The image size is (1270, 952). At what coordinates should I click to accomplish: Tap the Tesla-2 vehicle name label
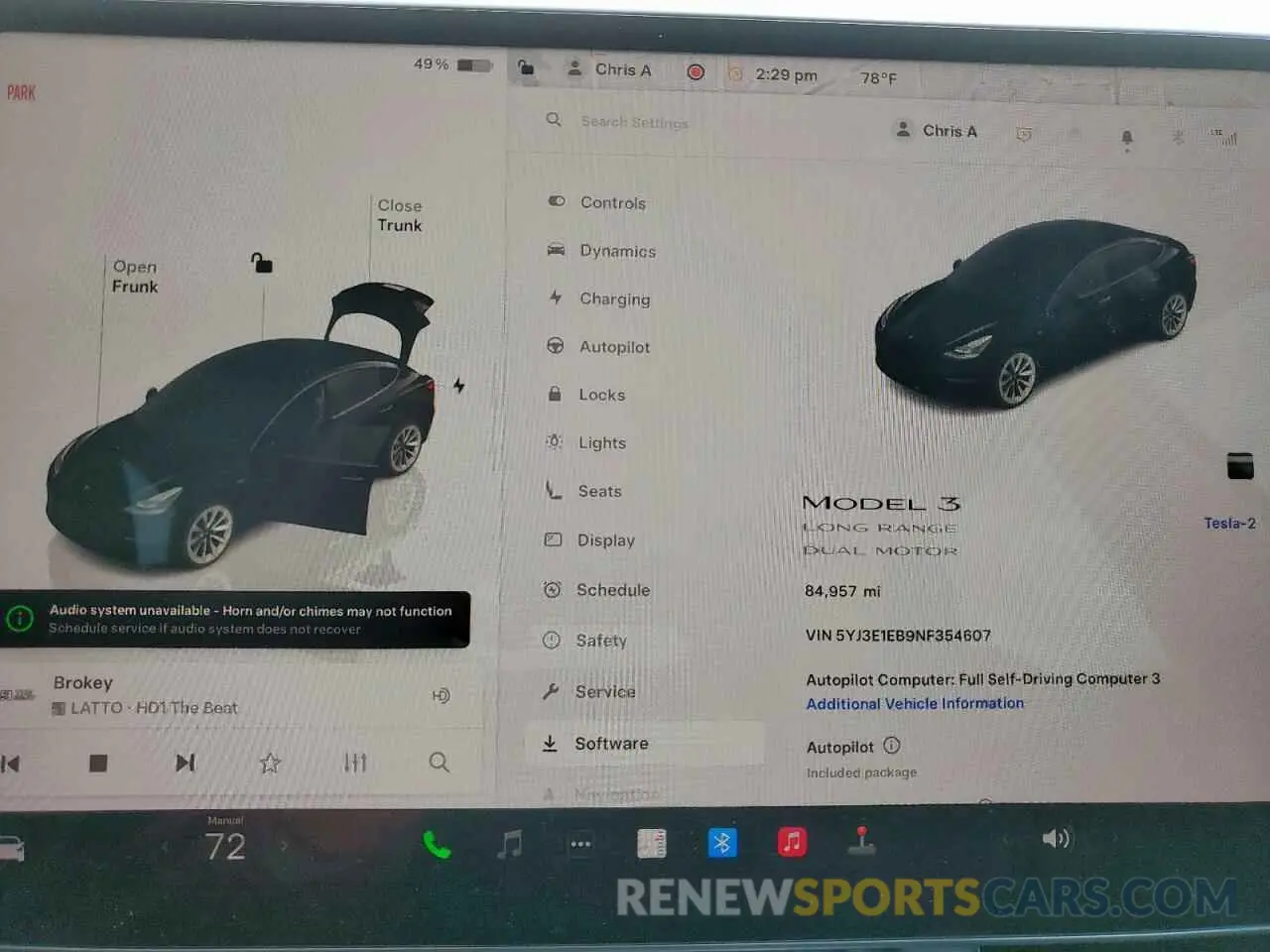click(x=1229, y=523)
